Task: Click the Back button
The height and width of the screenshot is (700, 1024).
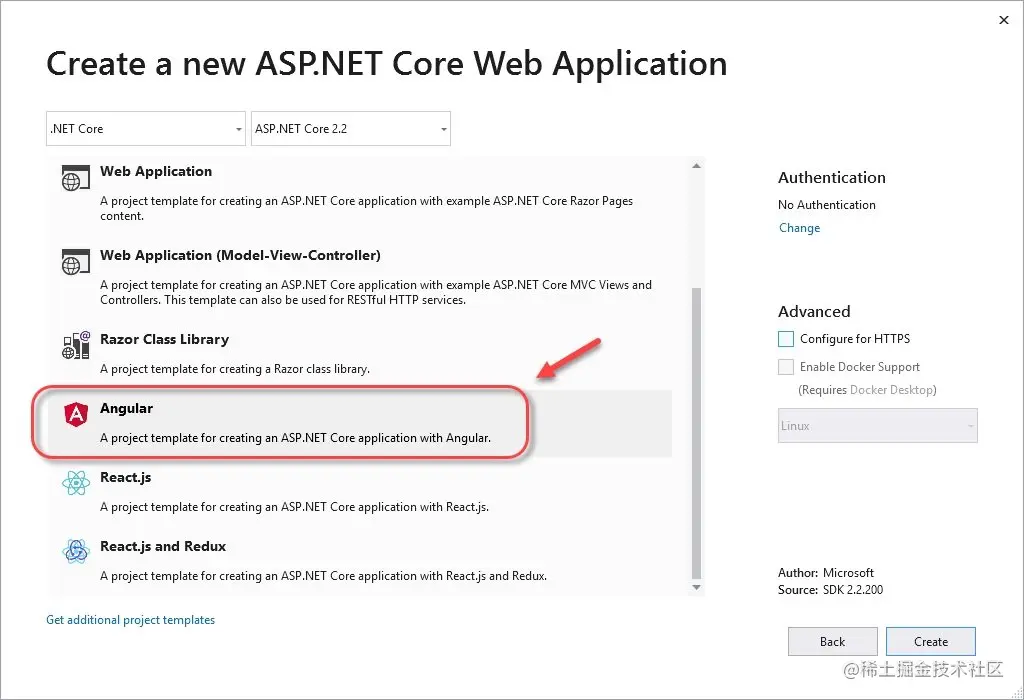Action: point(833,642)
